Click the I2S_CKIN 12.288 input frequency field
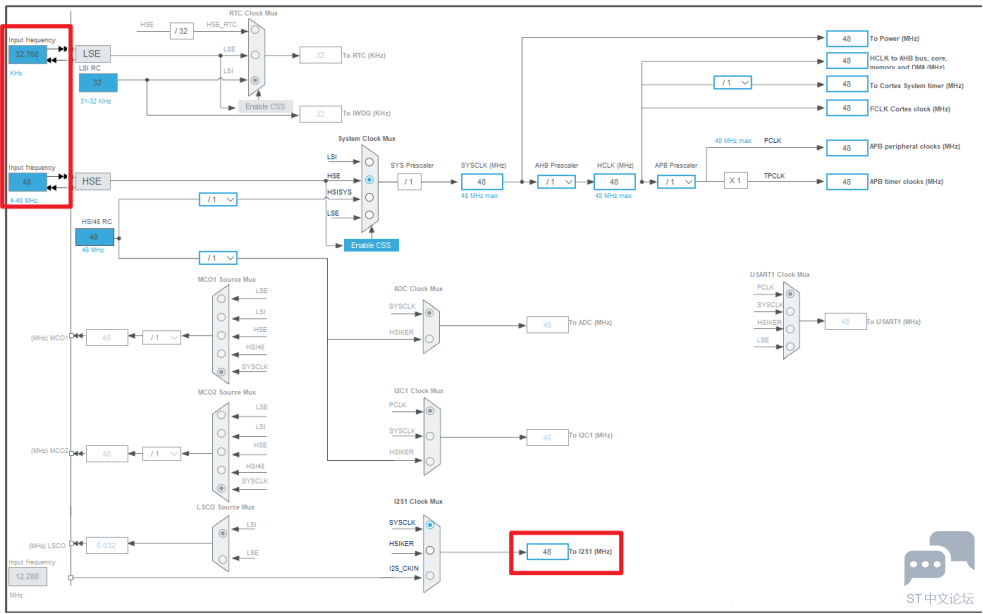This screenshot has width=983, height=614. coord(28,576)
